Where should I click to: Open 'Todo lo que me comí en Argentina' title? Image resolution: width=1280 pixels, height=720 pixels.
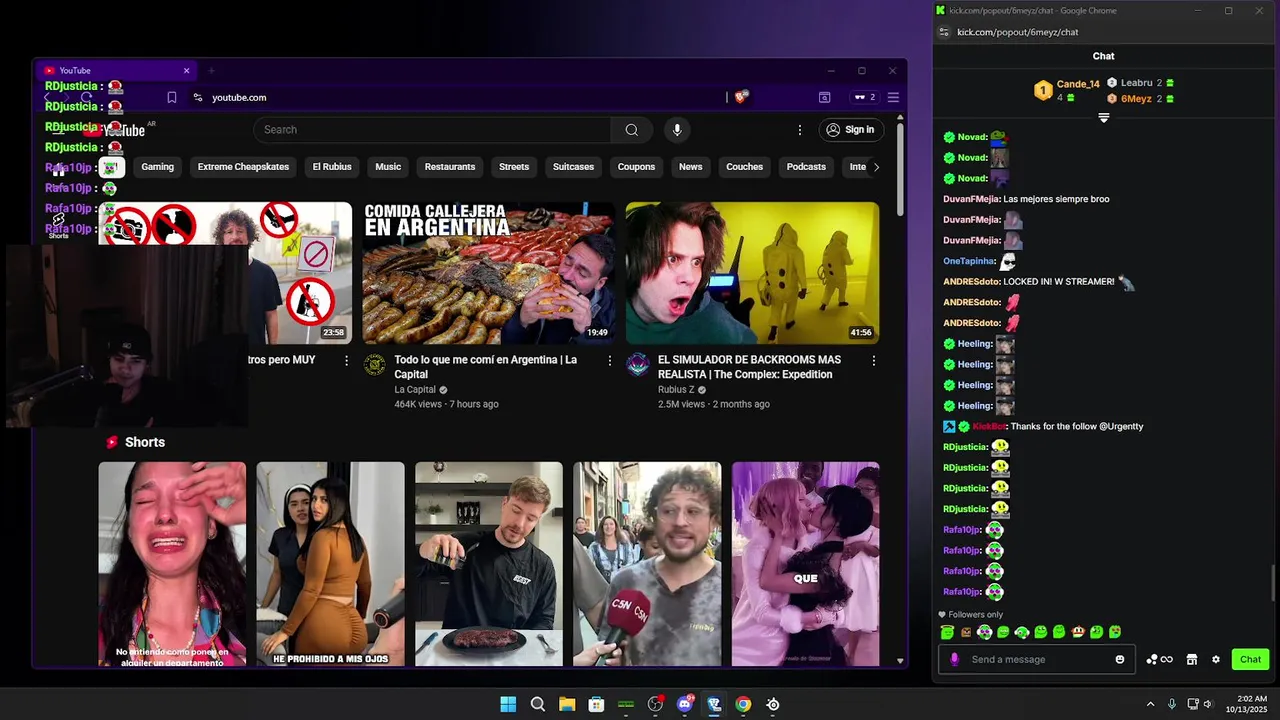click(x=486, y=367)
